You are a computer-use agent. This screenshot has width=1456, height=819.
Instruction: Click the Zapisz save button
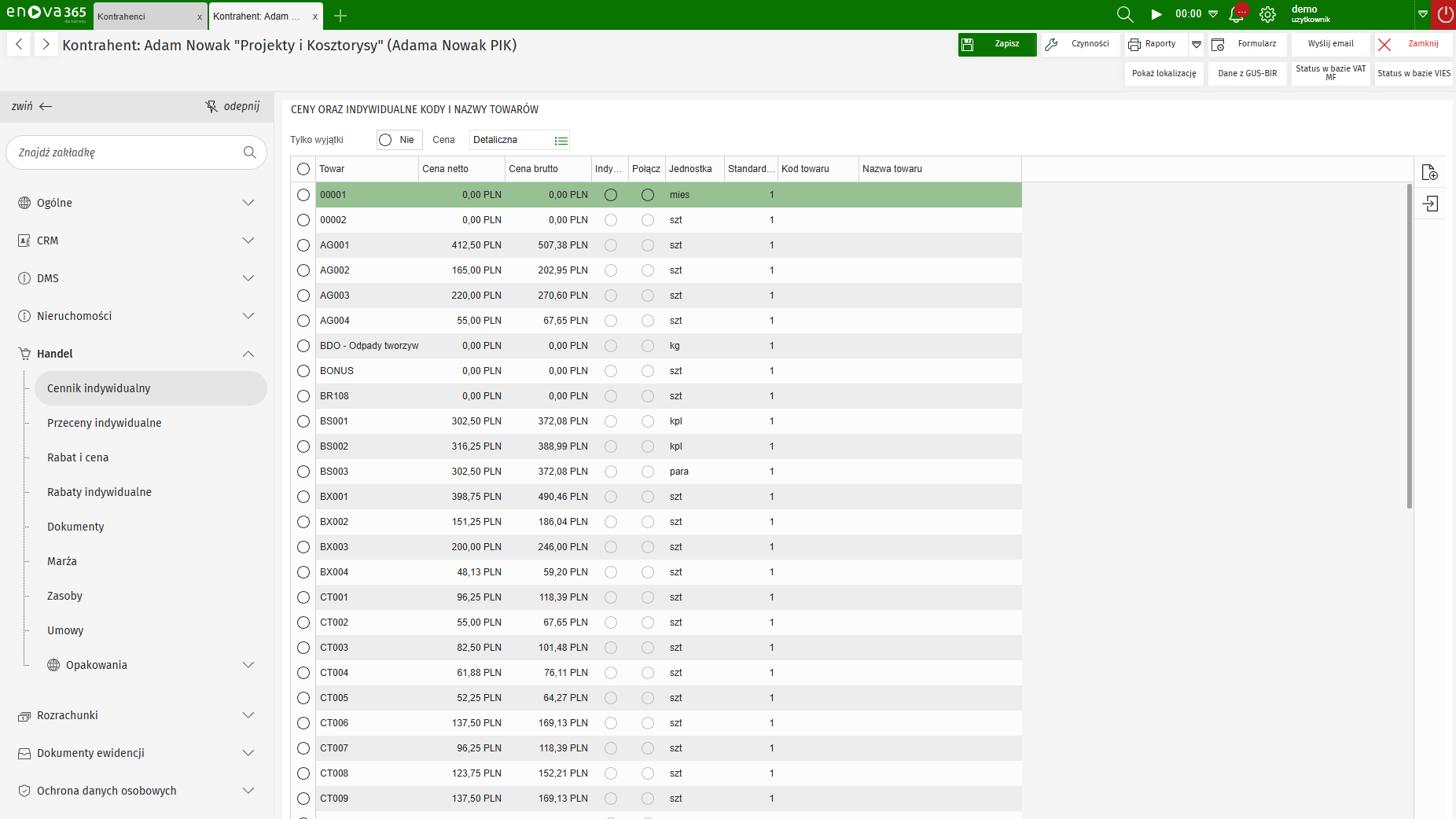pos(996,44)
